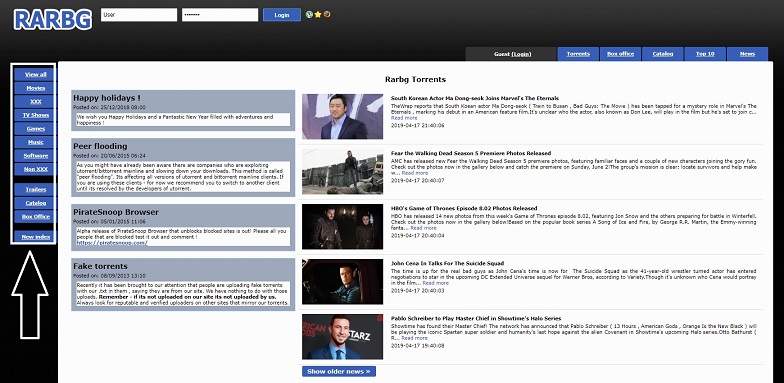Open the Pablo Schreiber Master Chief headline
Viewport: 784px width, 383px height.
tap(476, 318)
